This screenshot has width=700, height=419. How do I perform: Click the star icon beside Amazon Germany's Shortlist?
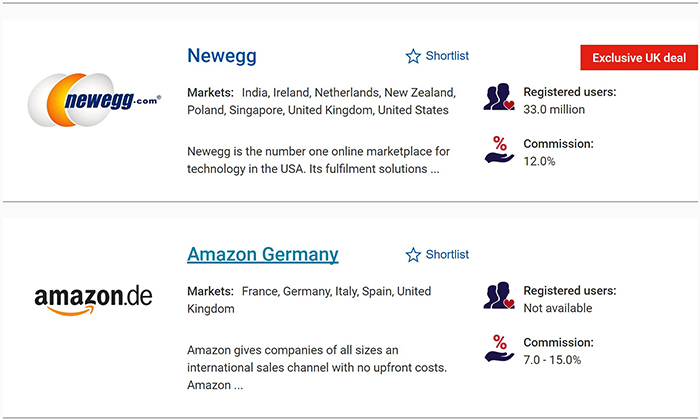[413, 255]
